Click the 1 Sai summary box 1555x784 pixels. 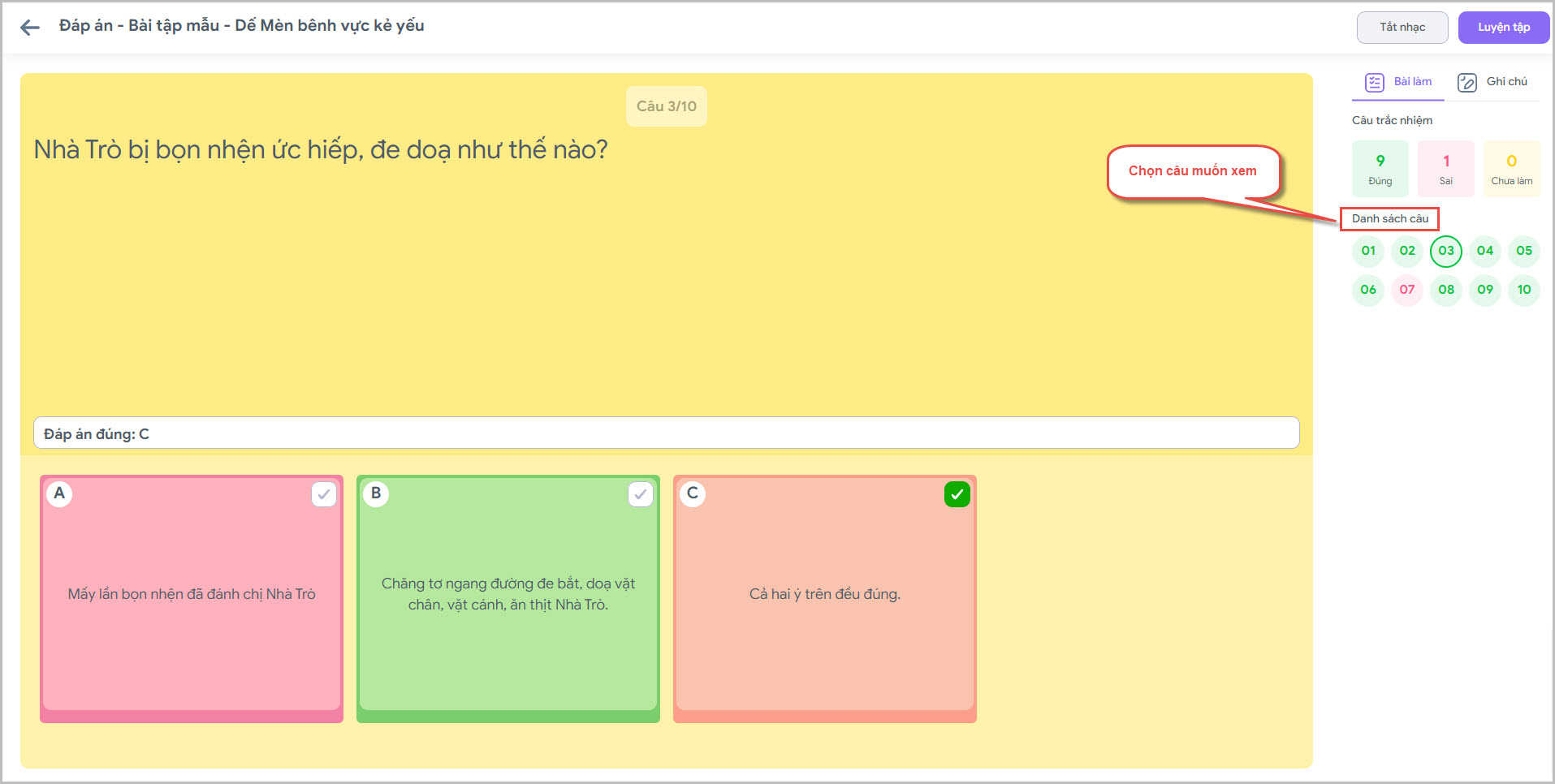[x=1445, y=169]
